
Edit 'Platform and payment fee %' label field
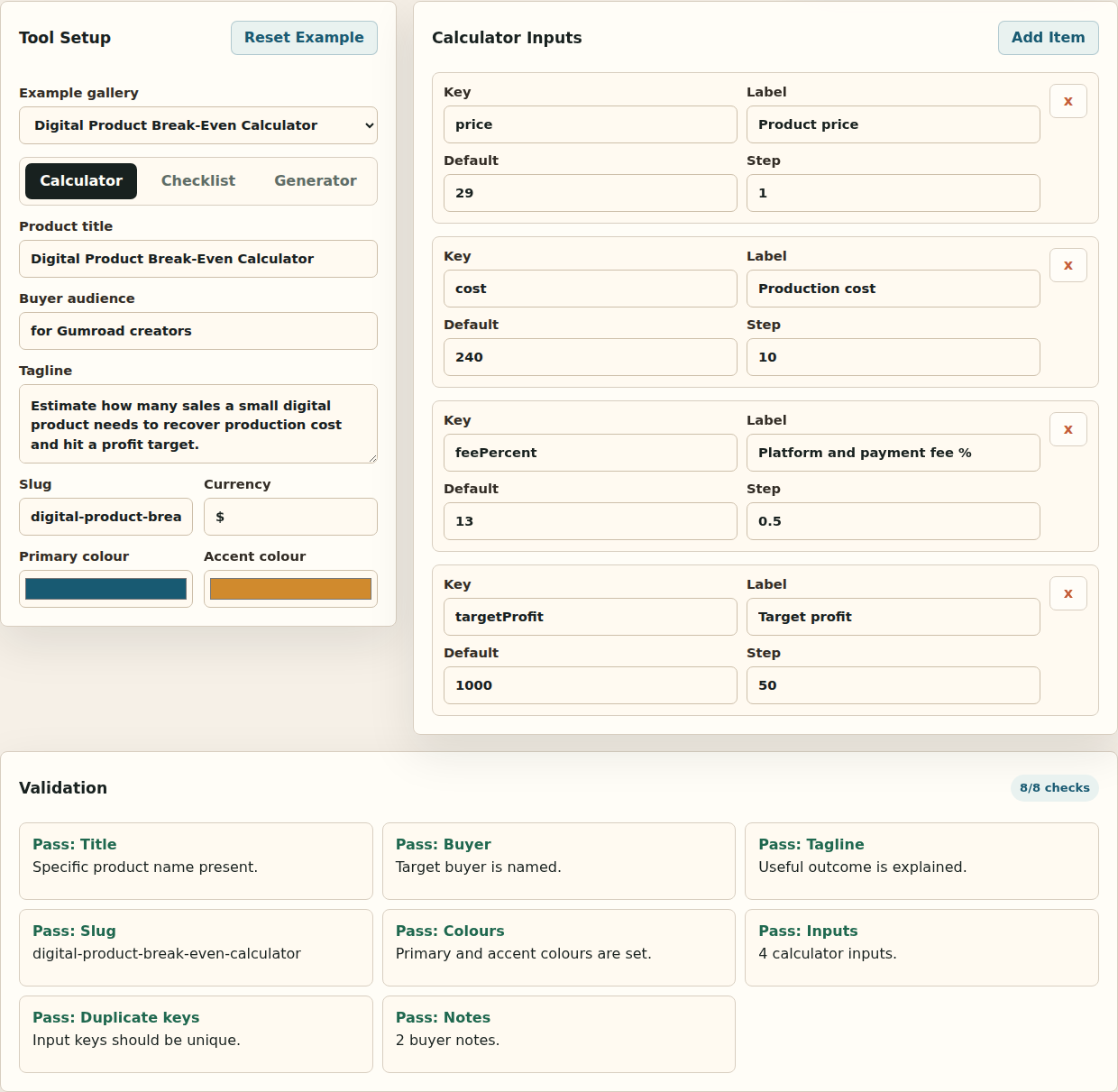pos(893,453)
